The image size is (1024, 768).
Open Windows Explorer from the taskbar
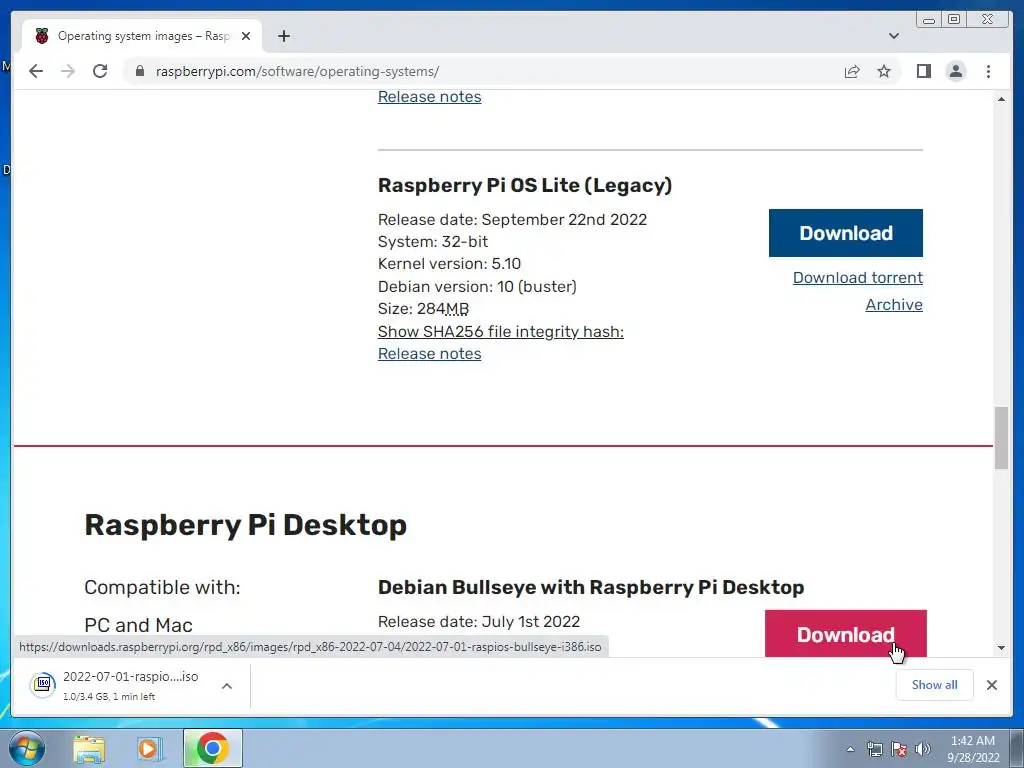89,748
